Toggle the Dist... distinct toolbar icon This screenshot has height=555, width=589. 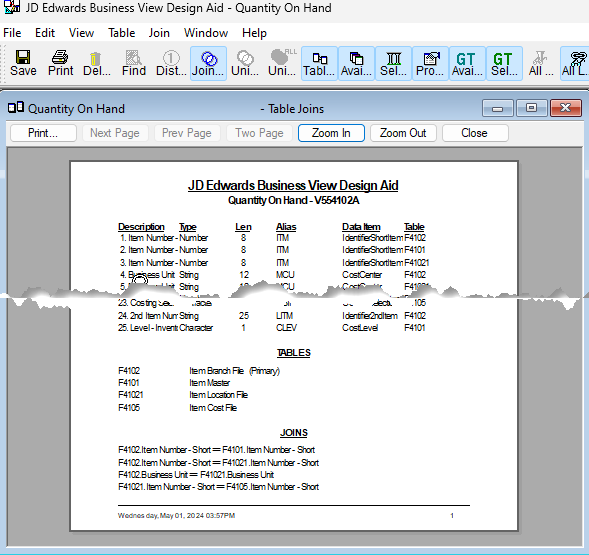(171, 63)
